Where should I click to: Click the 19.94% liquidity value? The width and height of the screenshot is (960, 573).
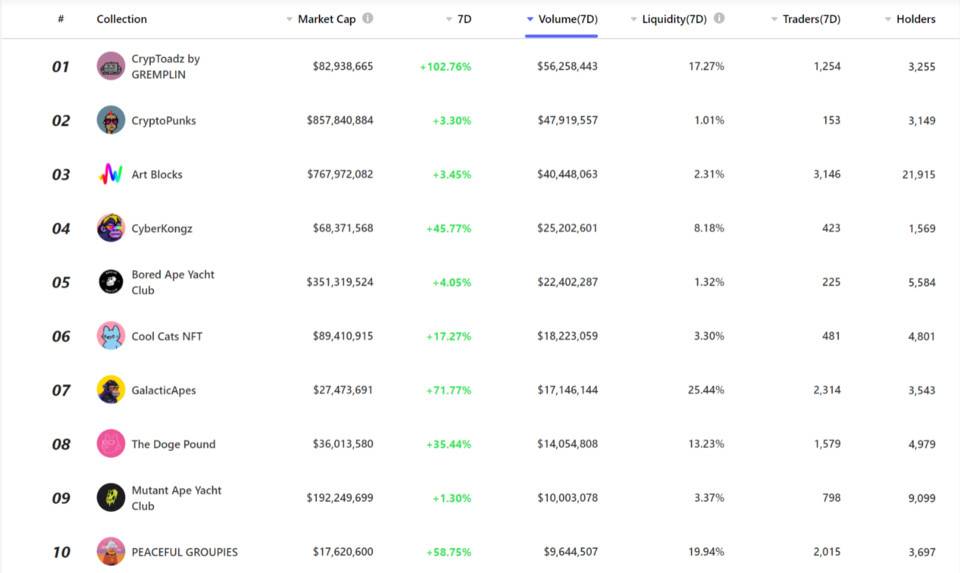(706, 552)
